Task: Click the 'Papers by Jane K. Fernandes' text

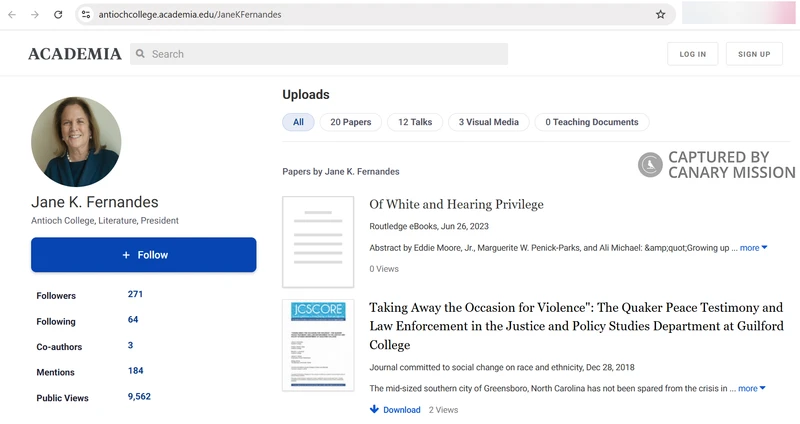Action: 341,171
